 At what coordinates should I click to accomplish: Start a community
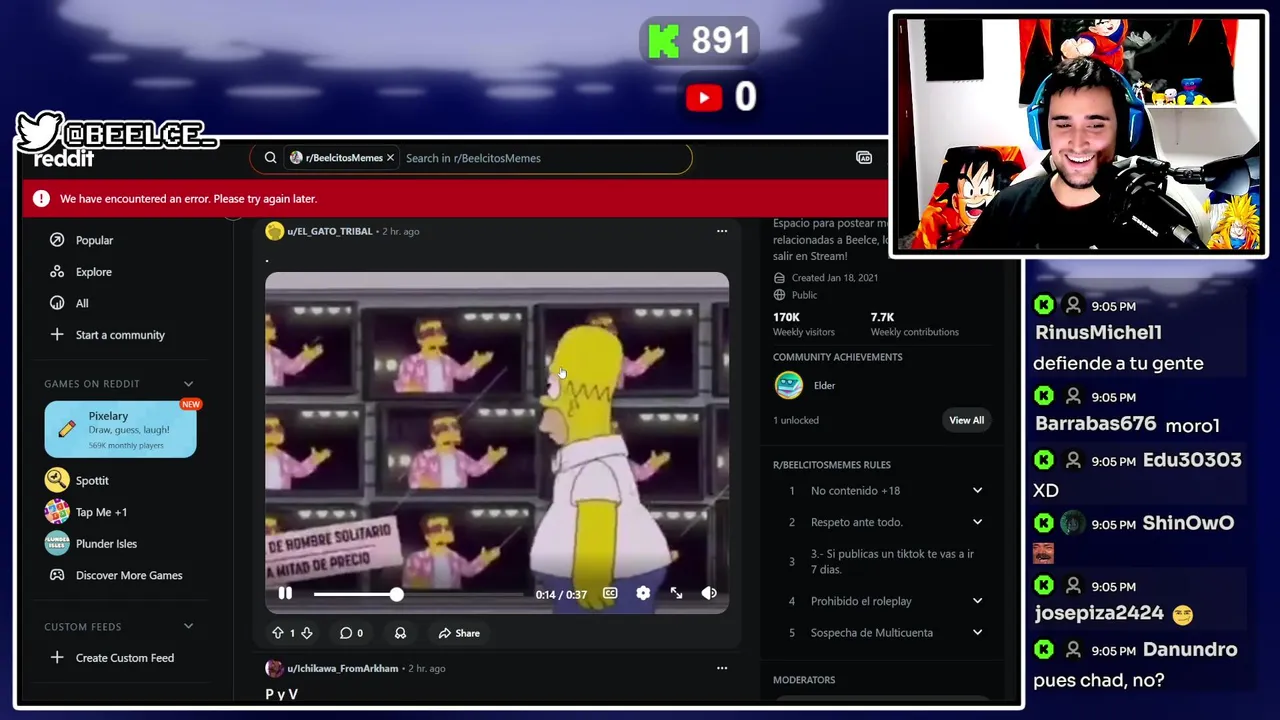click(120, 335)
